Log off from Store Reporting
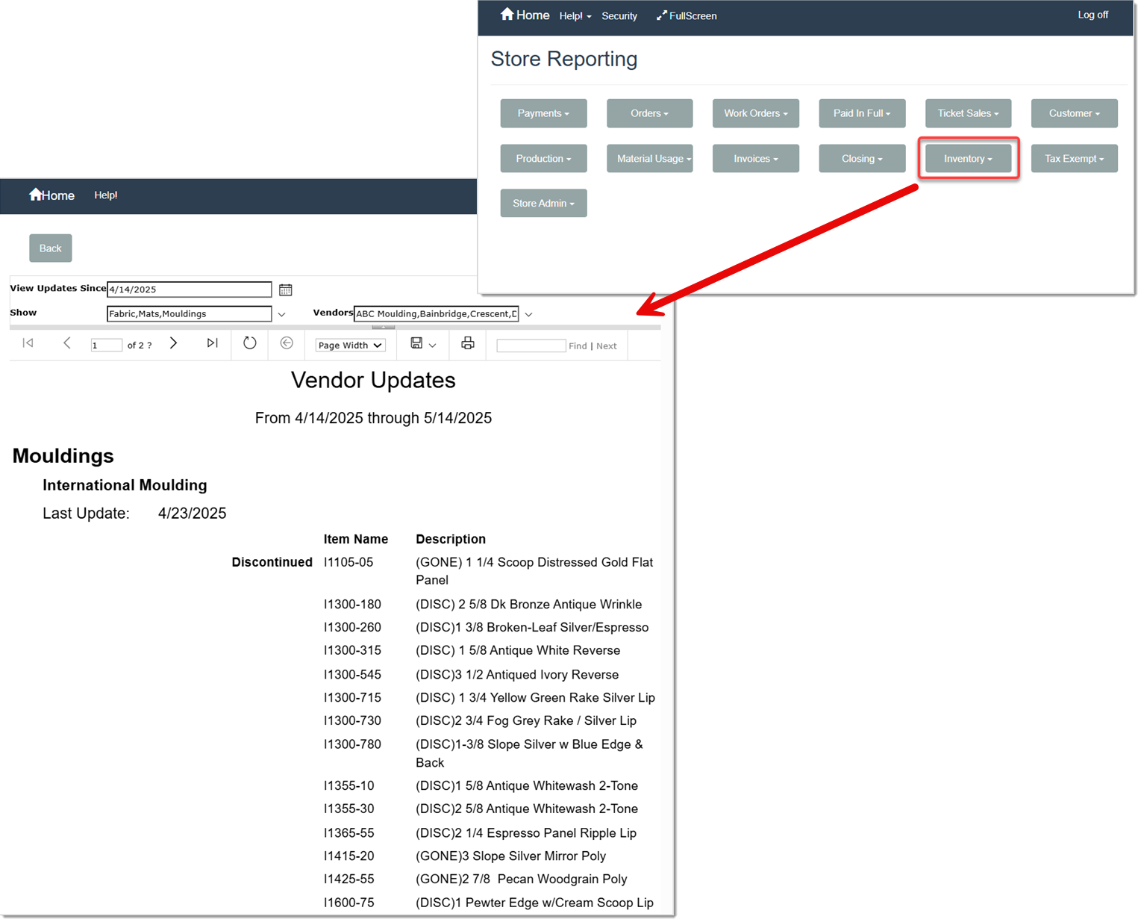 1093,14
